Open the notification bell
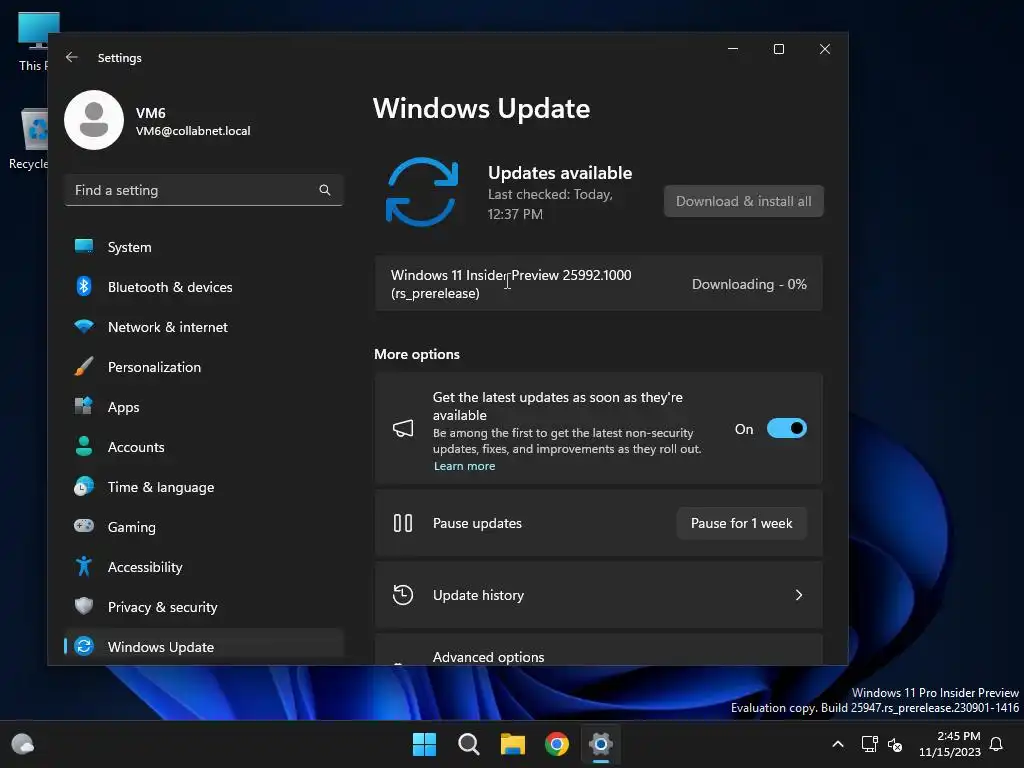Viewport: 1024px width, 768px height. (997, 744)
